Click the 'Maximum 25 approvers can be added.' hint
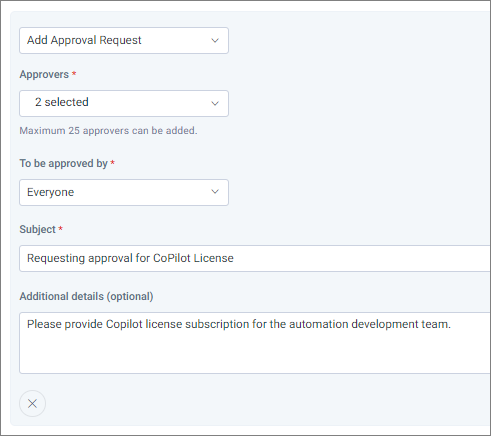The width and height of the screenshot is (491, 436). click(x=108, y=131)
